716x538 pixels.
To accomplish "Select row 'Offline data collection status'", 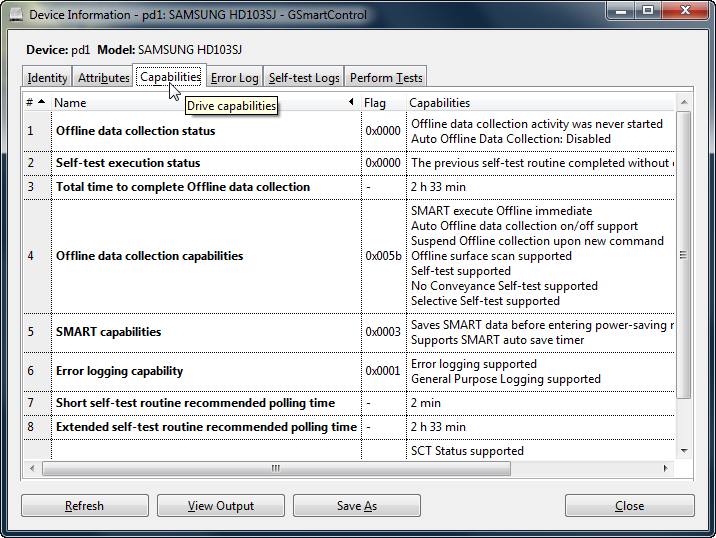I will coord(349,131).
